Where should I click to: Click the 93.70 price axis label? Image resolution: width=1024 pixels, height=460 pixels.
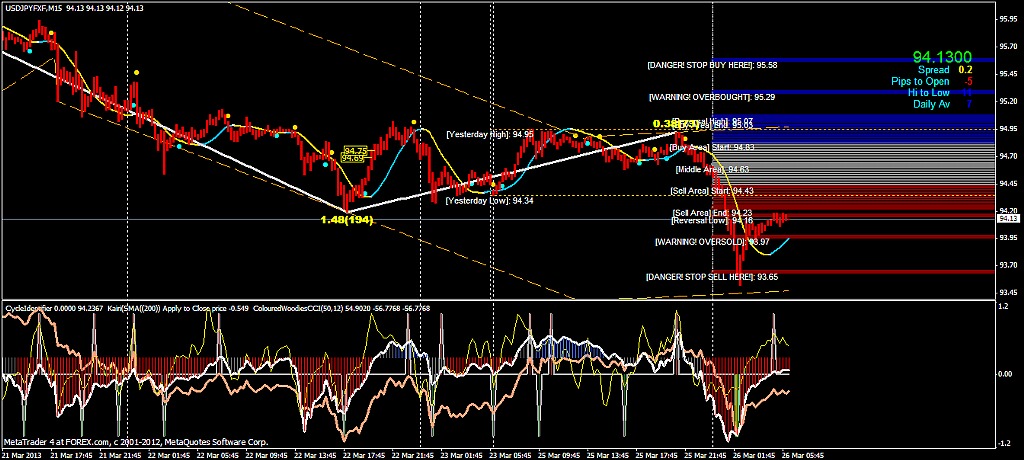(1009, 265)
